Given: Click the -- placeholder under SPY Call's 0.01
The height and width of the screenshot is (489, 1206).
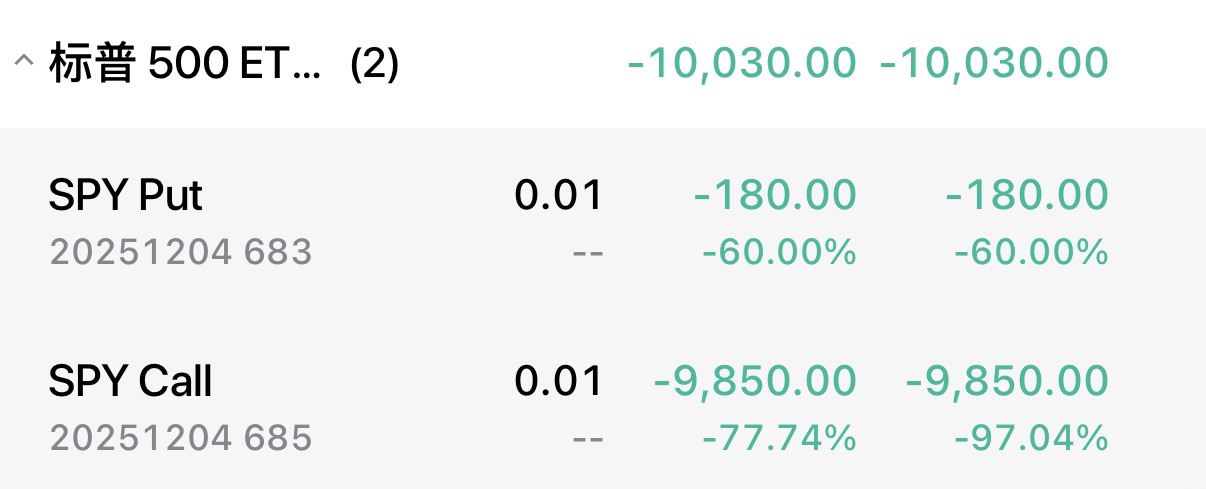Looking at the screenshot, I should tap(587, 438).
